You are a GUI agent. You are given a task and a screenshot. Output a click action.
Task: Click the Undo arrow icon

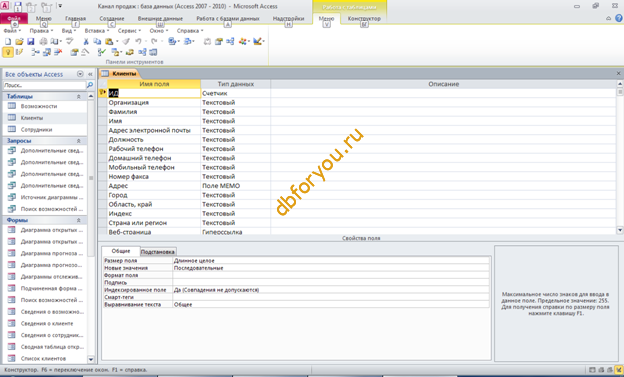[x=138, y=41]
